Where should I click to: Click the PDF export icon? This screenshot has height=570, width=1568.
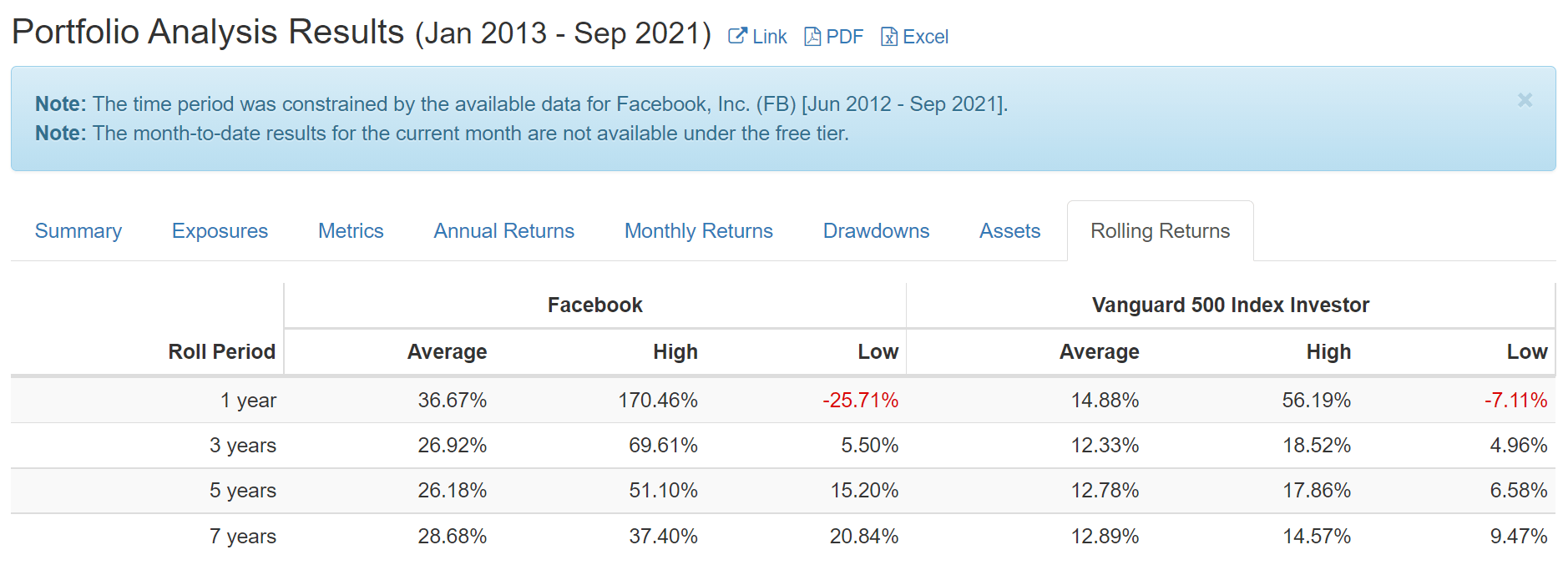tap(812, 37)
